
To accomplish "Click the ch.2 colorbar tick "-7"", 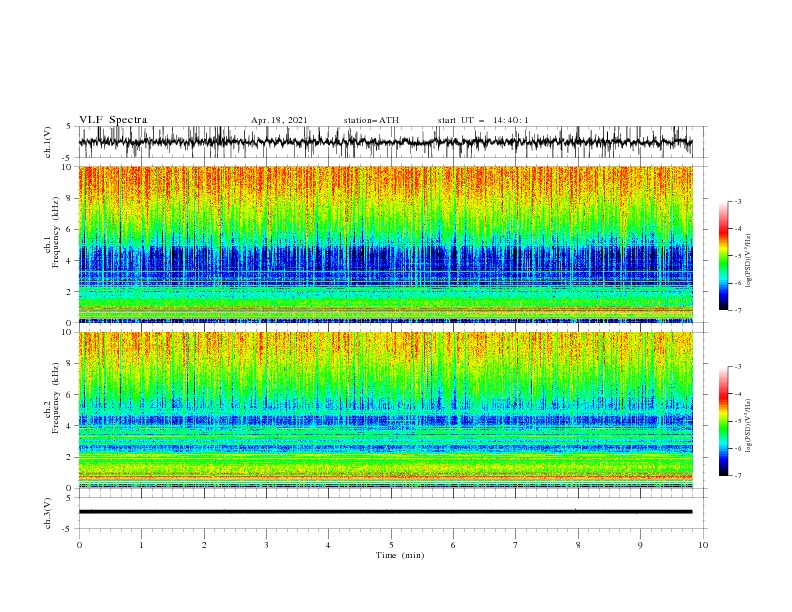I will tap(737, 476).
